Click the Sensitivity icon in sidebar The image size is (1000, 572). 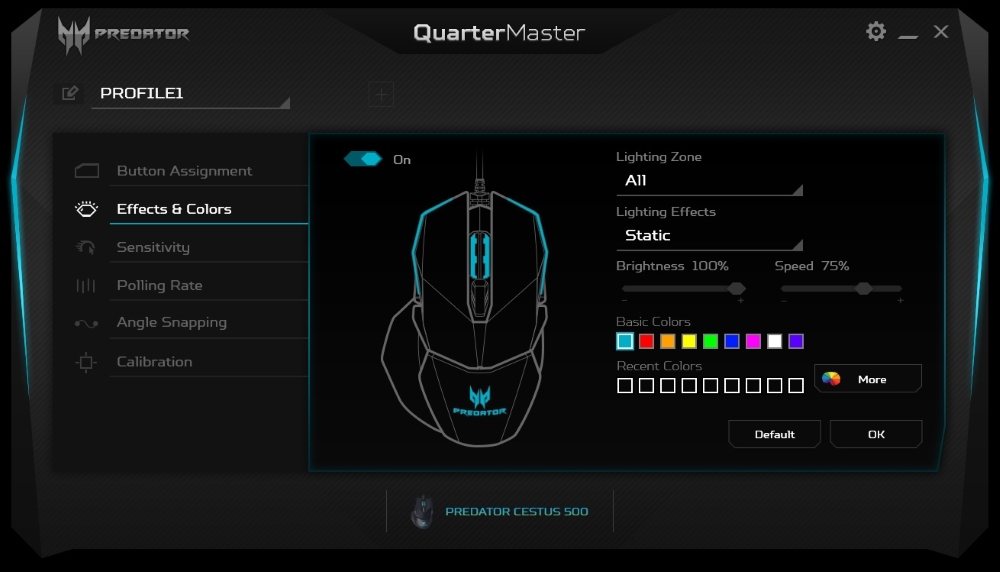86,247
